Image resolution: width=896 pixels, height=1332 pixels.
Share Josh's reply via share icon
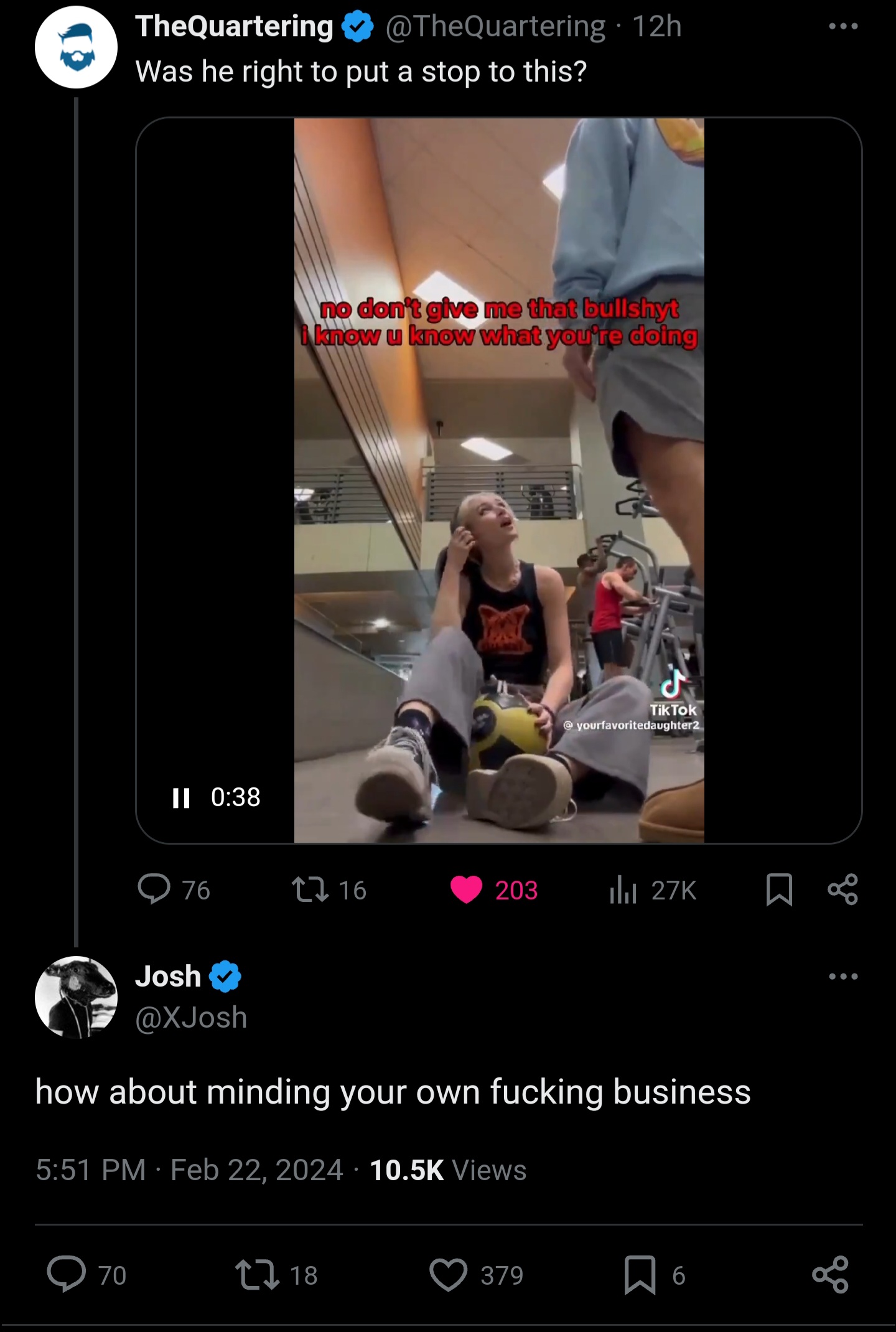click(x=831, y=1274)
